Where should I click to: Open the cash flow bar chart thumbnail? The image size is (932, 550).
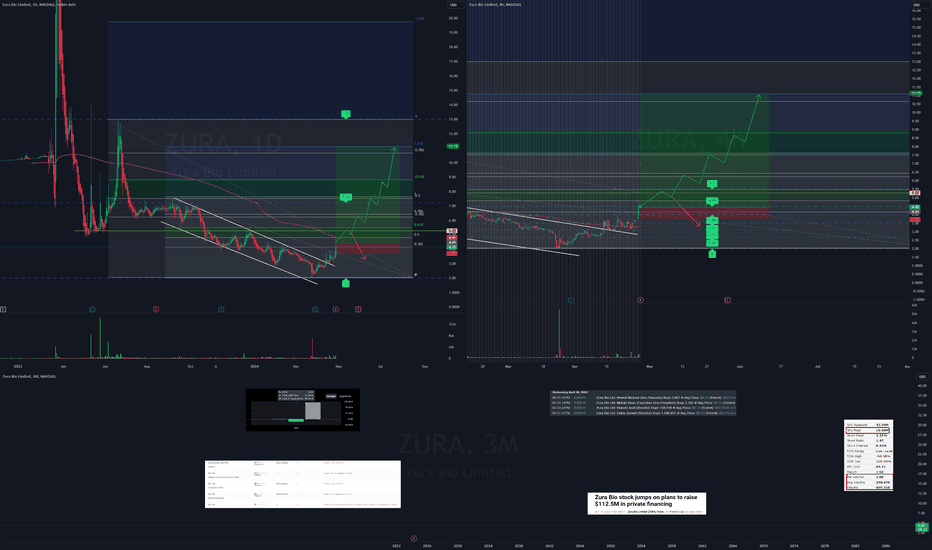303,410
